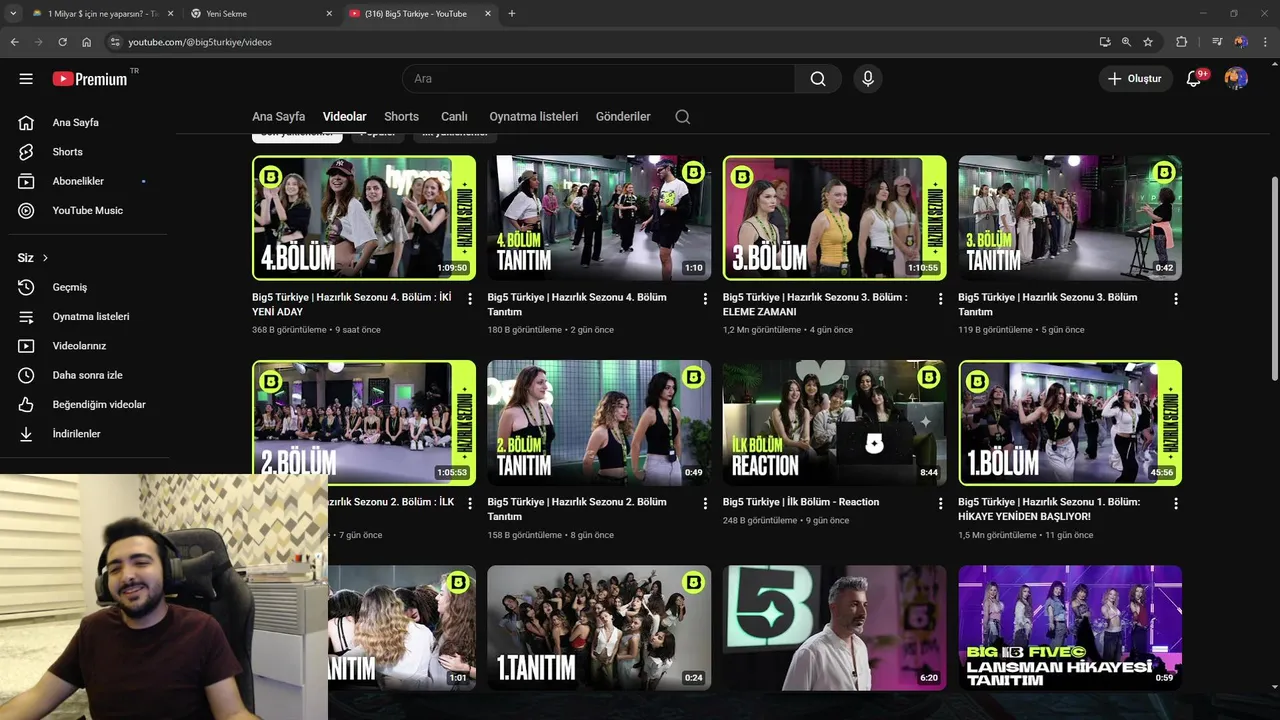Open the 4.BÖLÜM thumbnail with 1:09:50 duration
1280x720 pixels.
coord(364,218)
